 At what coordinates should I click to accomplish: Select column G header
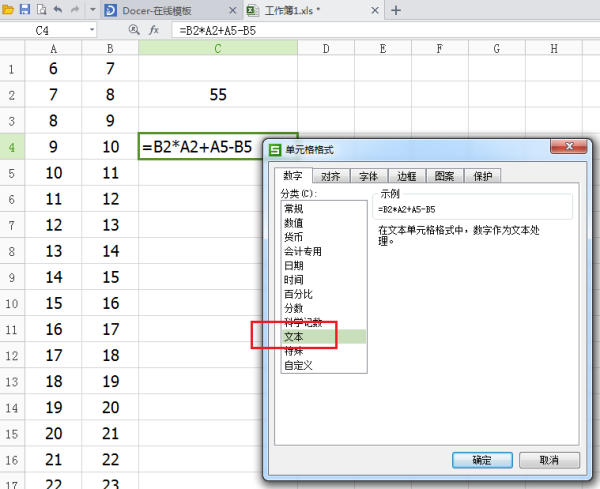click(497, 48)
